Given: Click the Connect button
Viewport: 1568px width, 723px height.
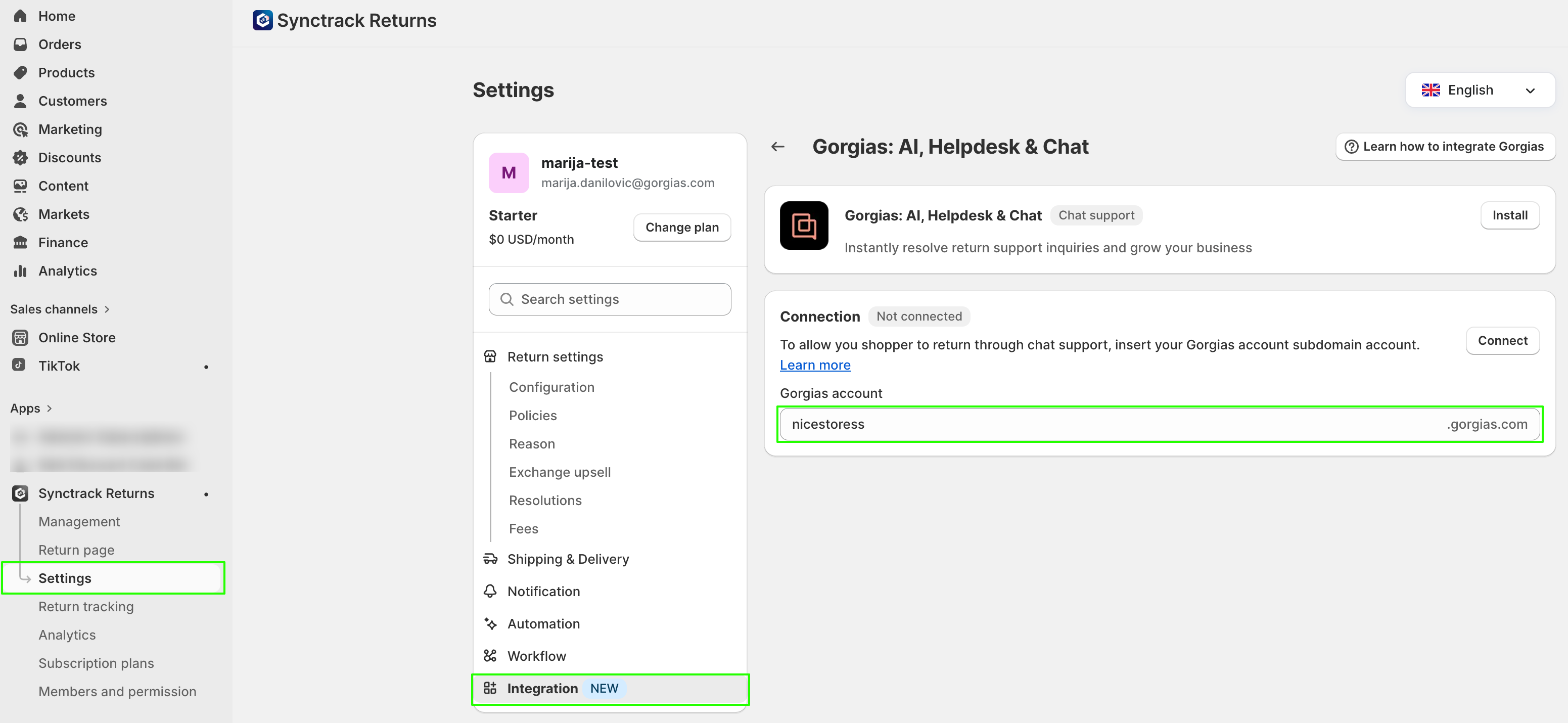Looking at the screenshot, I should click(1502, 341).
